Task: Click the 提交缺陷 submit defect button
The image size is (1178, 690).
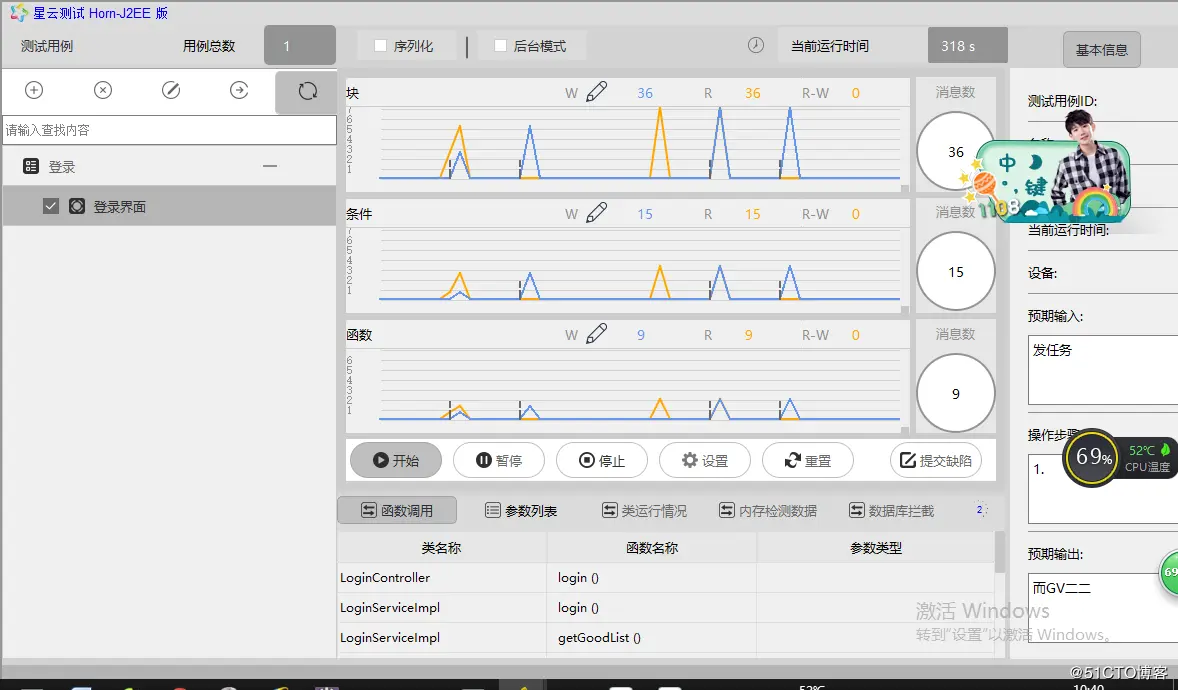Action: pyautogui.click(x=936, y=460)
